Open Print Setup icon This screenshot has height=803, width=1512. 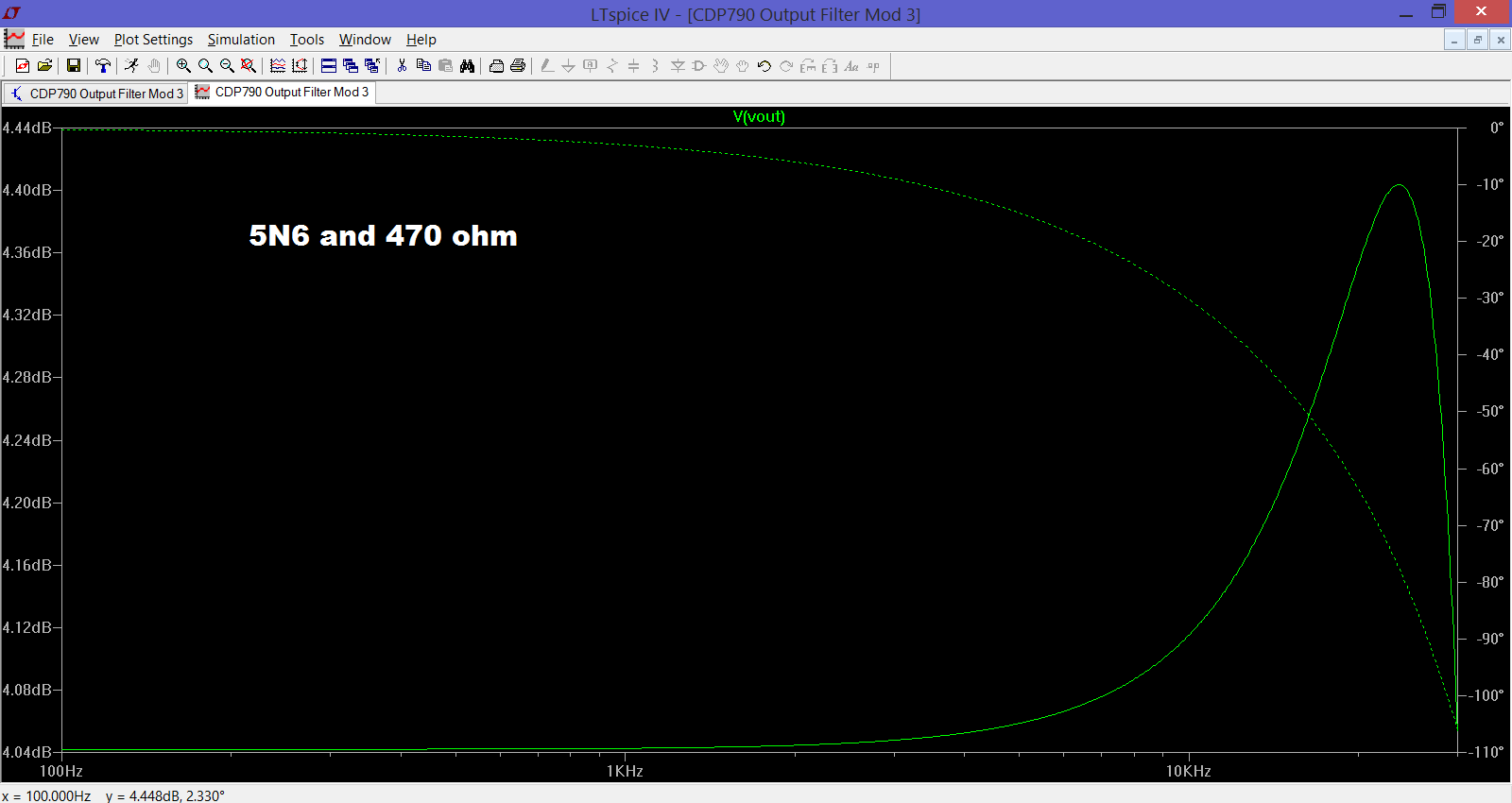click(x=496, y=65)
